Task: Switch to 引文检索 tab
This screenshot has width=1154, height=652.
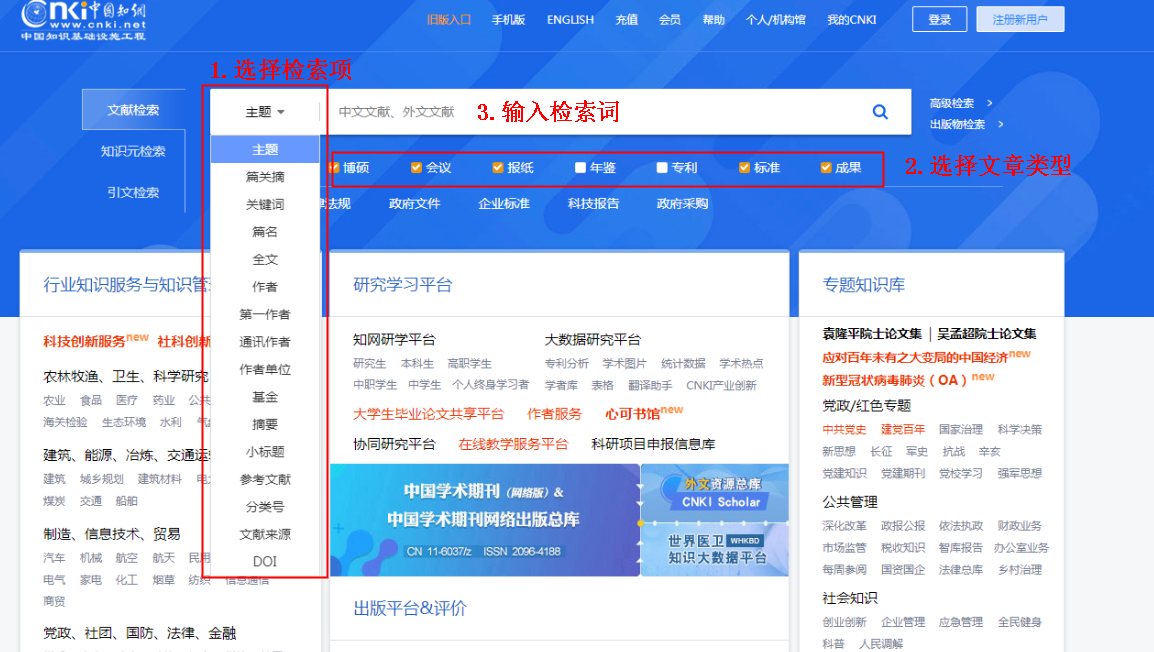Action: tap(133, 192)
